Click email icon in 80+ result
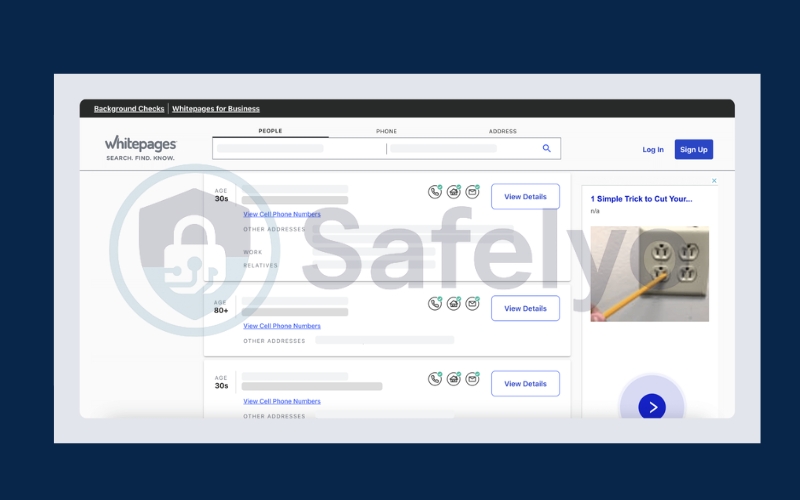 pyautogui.click(x=472, y=304)
